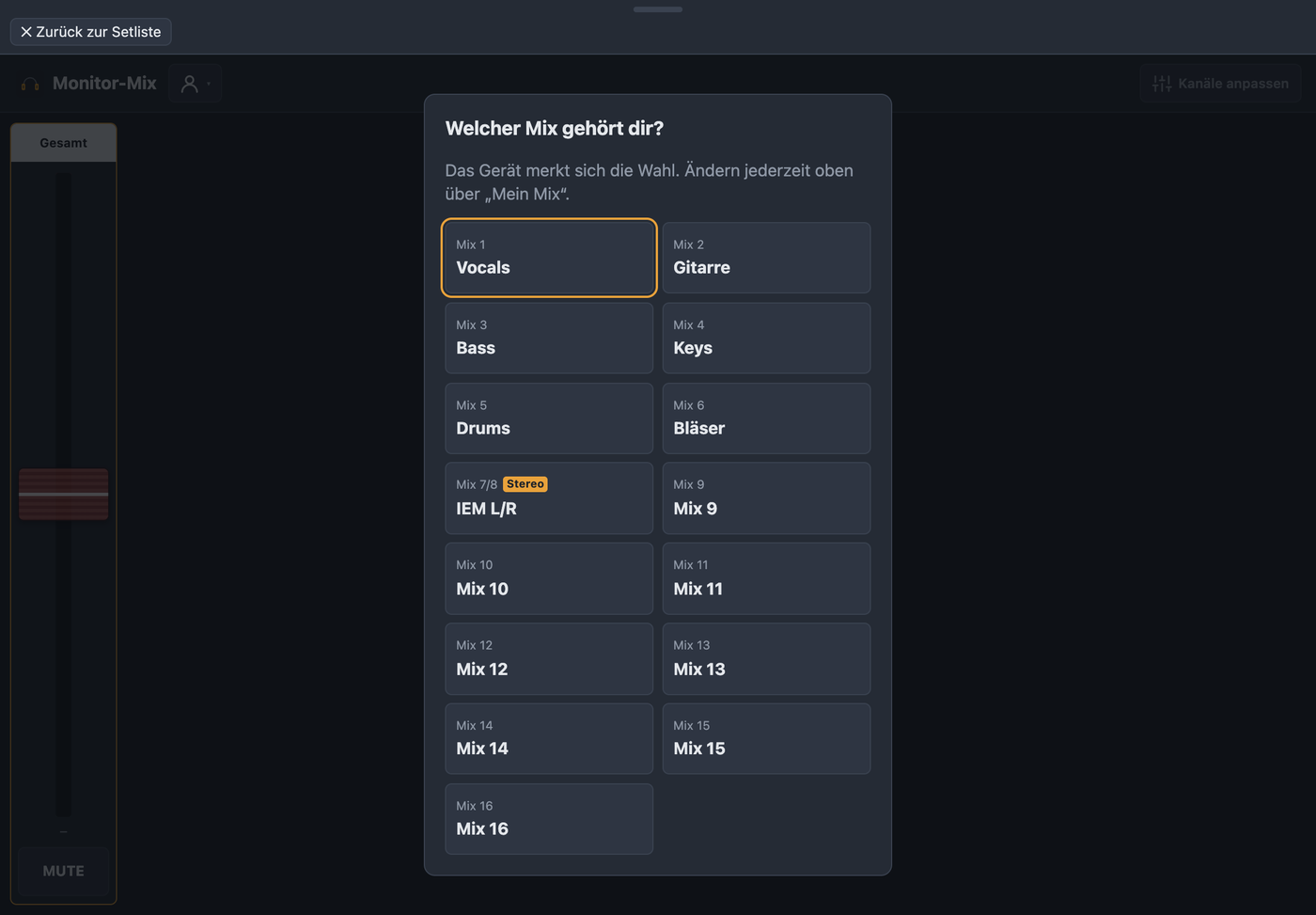Select the Mix 15 card
The width and height of the screenshot is (1316, 915).
click(x=766, y=739)
